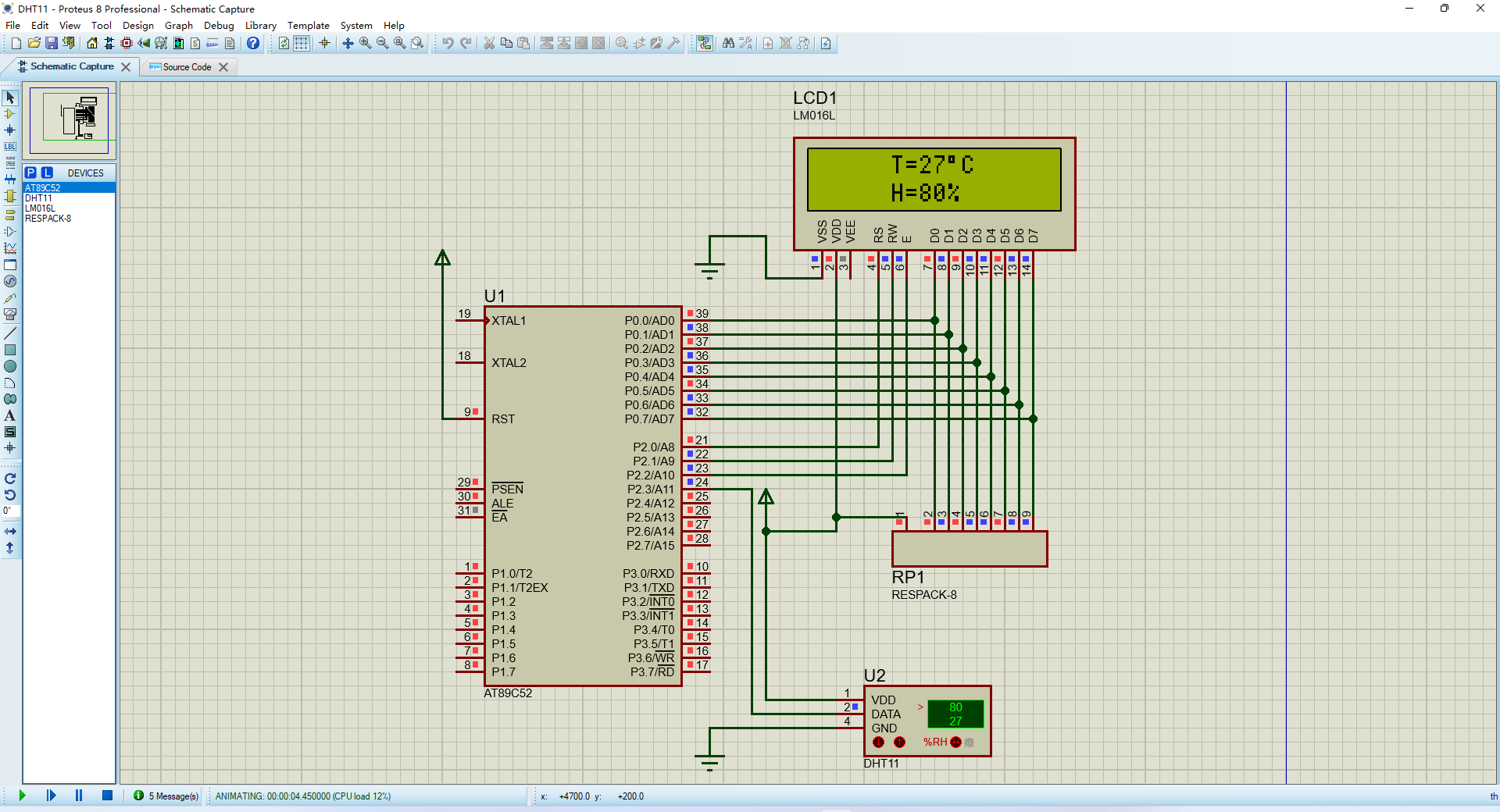Advance simulation with Step button
This screenshot has width=1500, height=812.
point(51,796)
